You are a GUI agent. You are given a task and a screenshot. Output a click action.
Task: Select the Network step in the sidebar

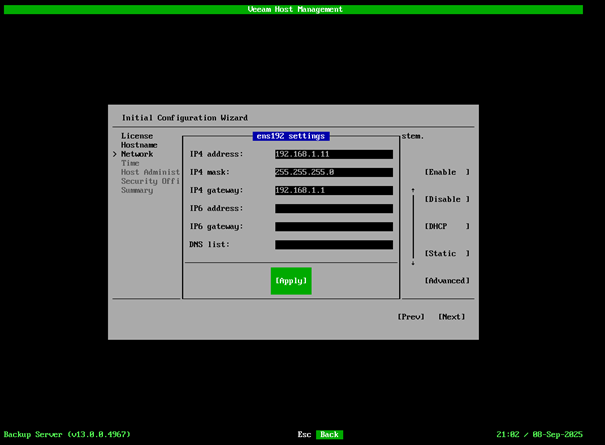click(x=137, y=154)
